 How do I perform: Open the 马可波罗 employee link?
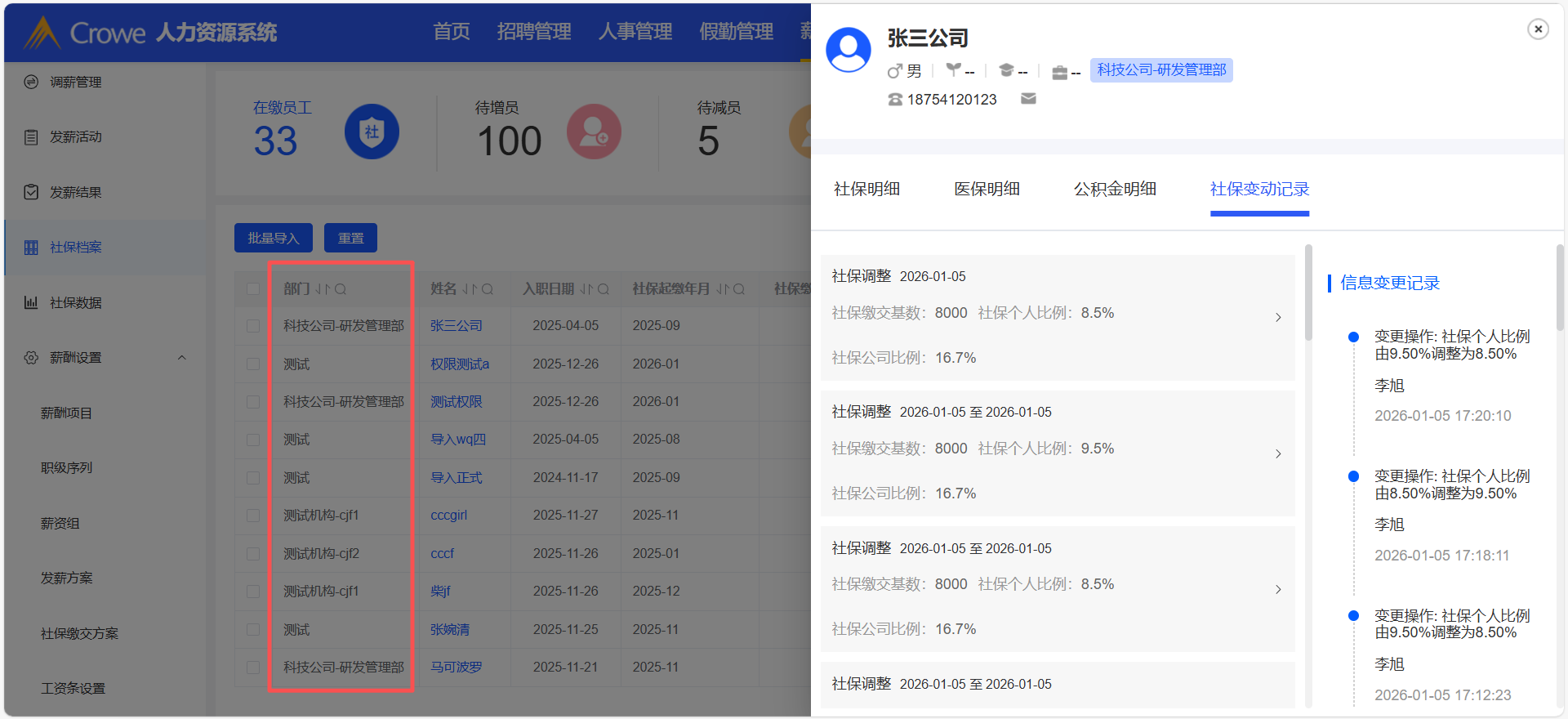click(456, 668)
